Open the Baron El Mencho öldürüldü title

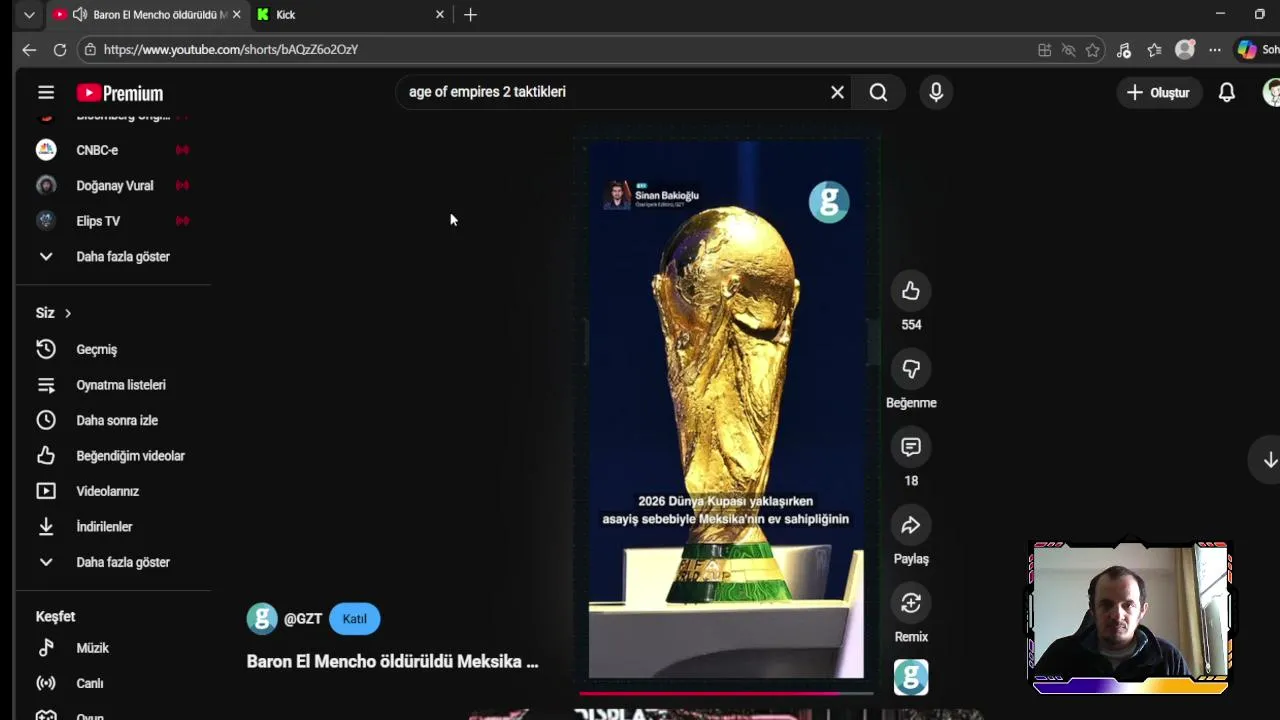coord(392,661)
